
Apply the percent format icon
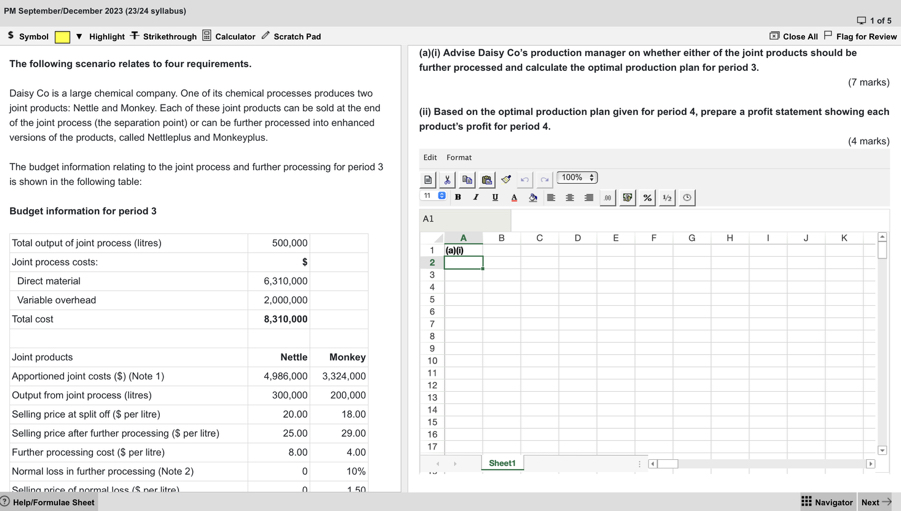(647, 198)
